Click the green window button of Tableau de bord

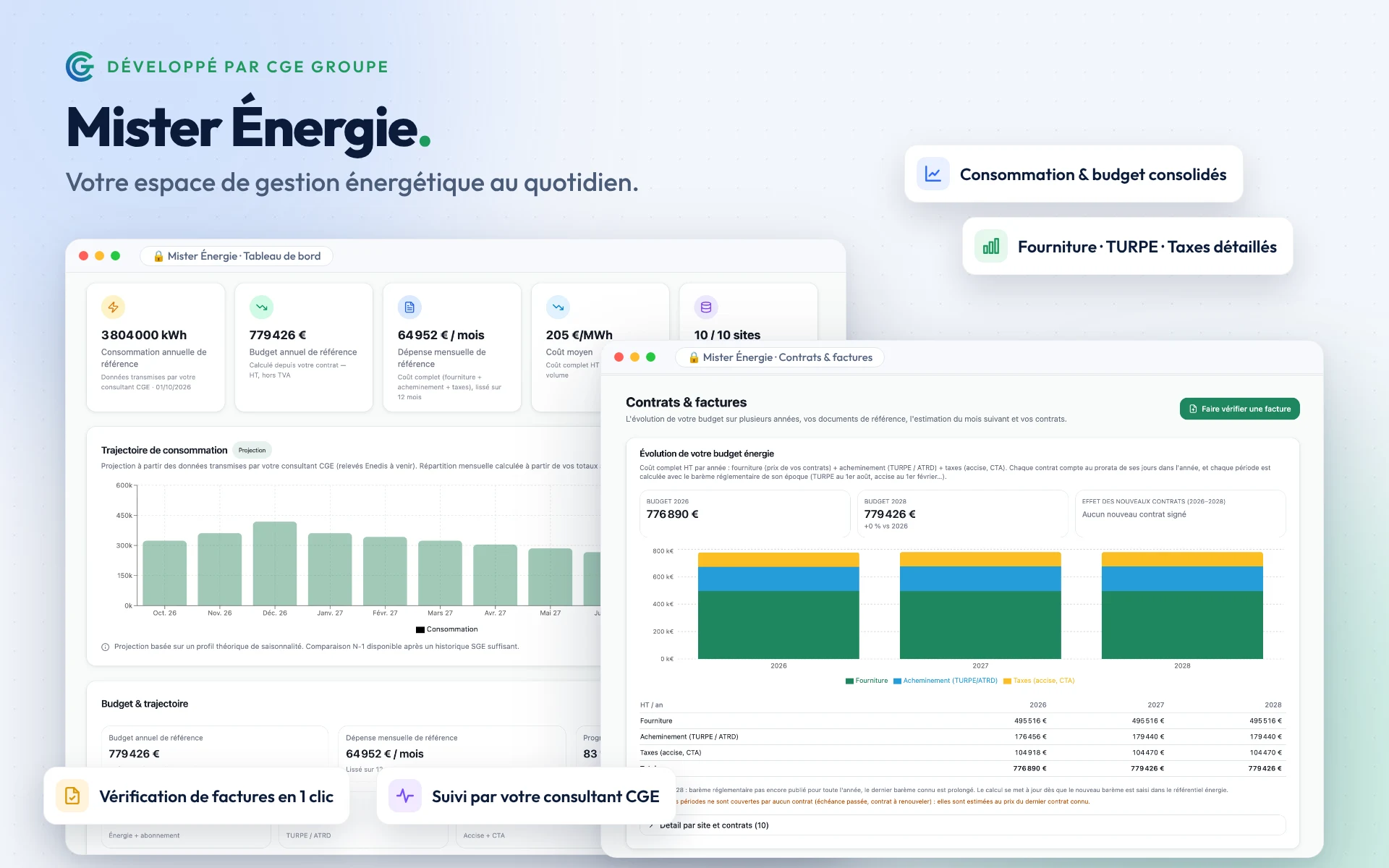[x=116, y=256]
